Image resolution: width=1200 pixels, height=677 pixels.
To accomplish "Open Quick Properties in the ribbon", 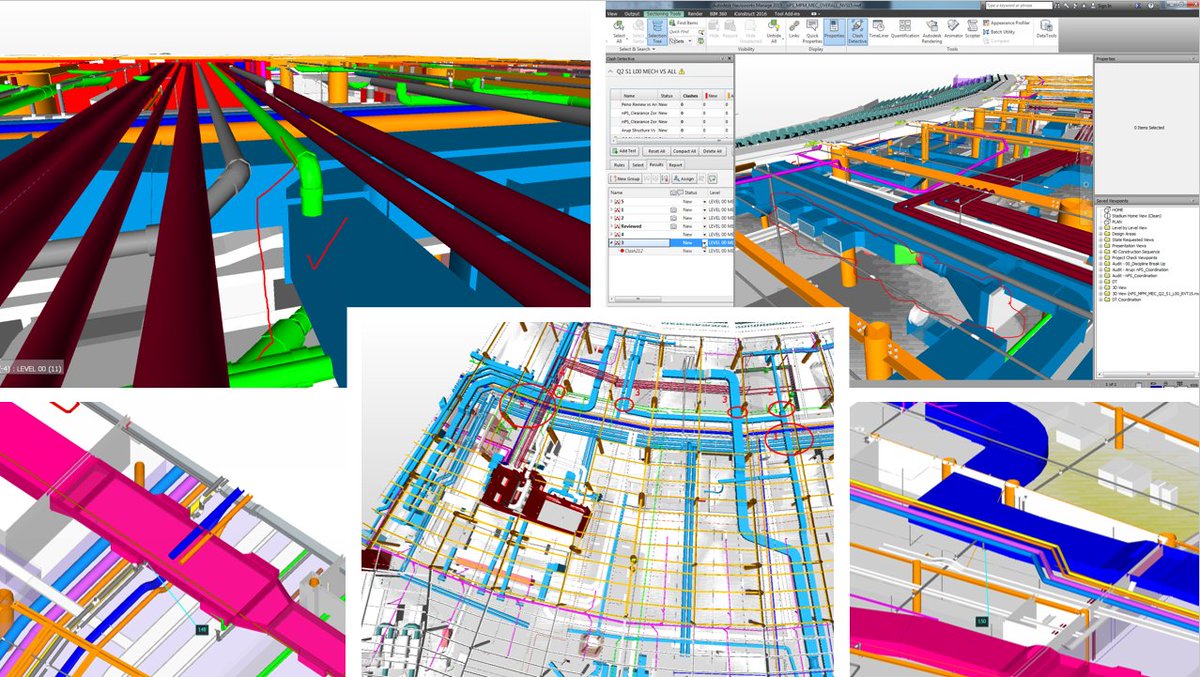I will [x=812, y=31].
